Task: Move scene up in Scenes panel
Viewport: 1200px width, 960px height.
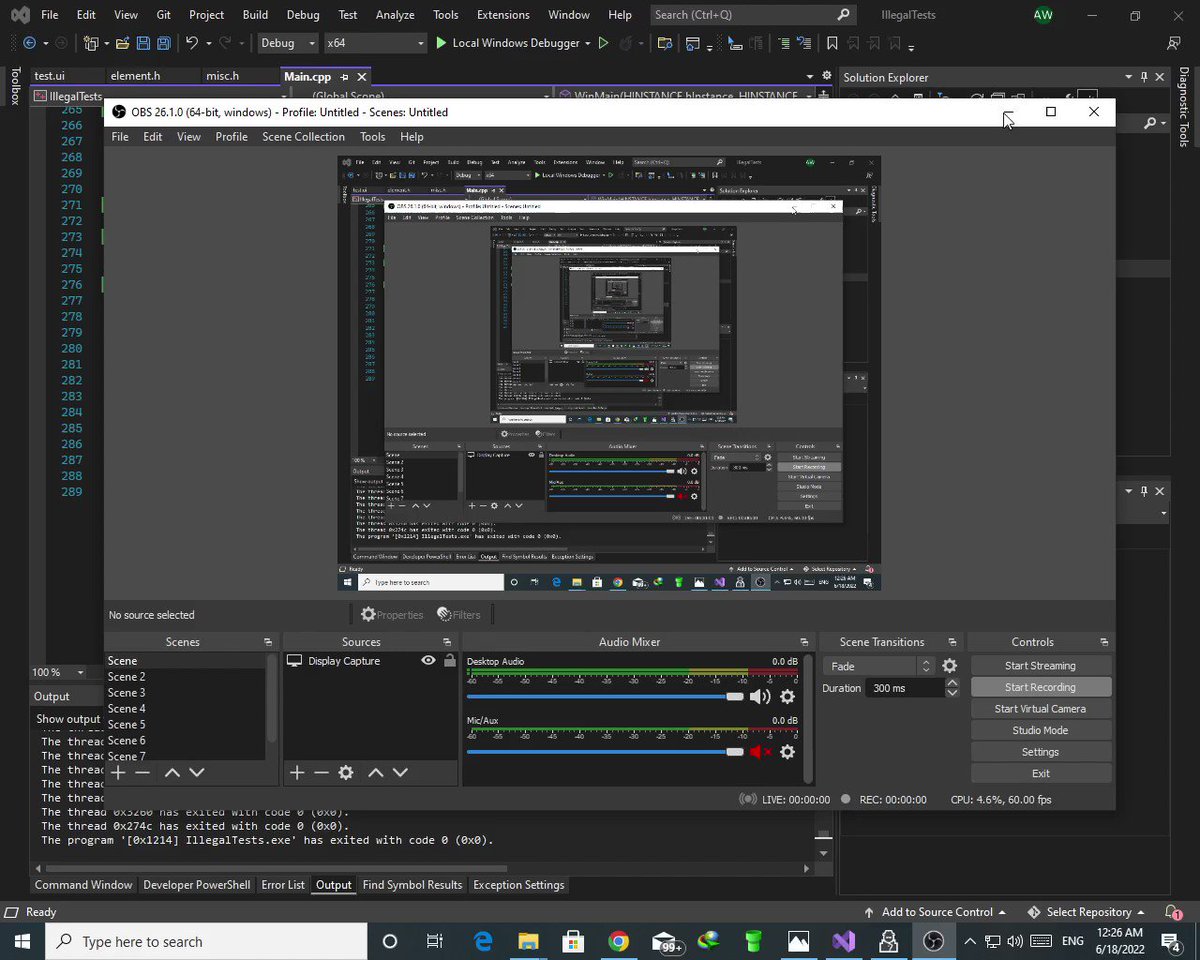Action: tap(172, 772)
